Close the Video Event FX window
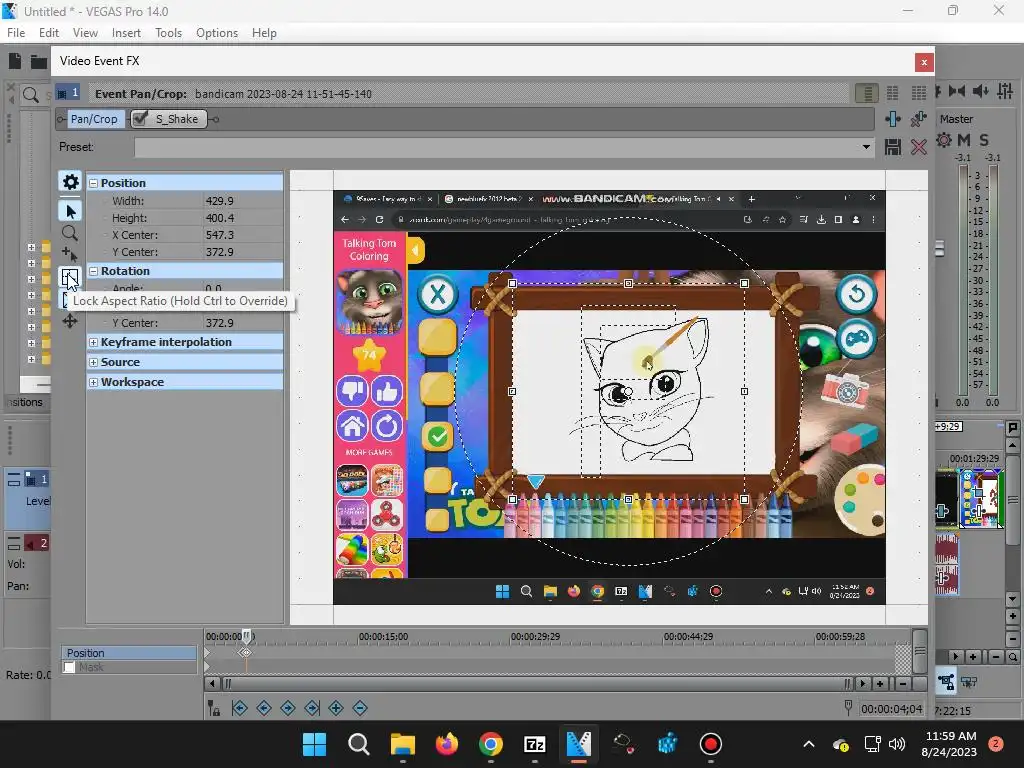This screenshot has height=768, width=1024. (923, 62)
